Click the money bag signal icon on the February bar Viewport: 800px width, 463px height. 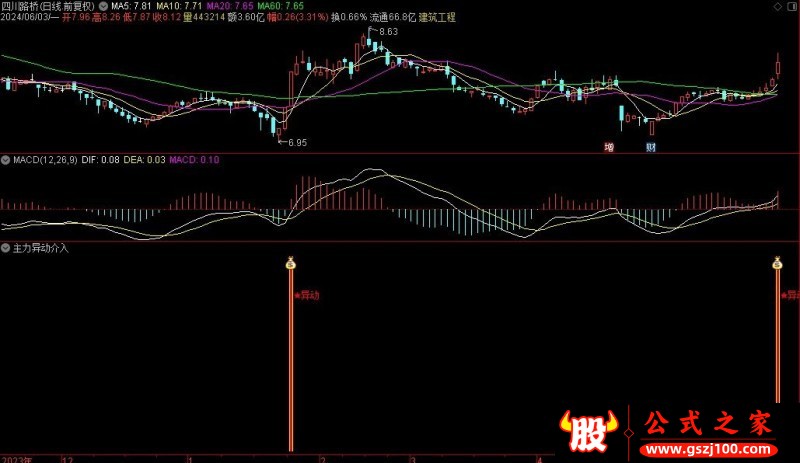pyautogui.click(x=291, y=263)
